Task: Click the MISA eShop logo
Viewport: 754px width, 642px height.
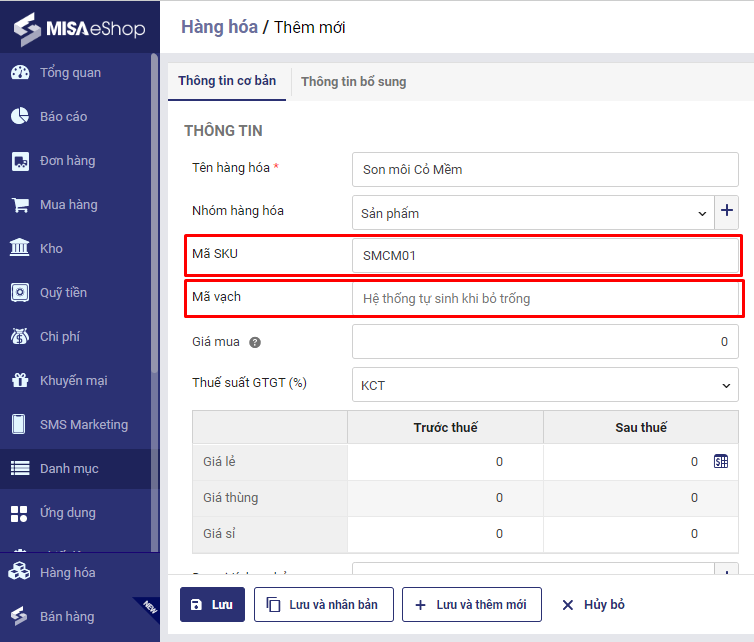Action: point(79,28)
